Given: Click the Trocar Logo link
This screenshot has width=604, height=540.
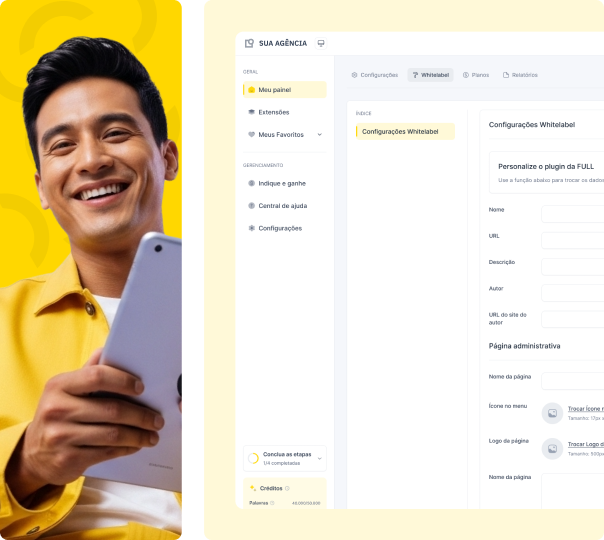Looking at the screenshot, I should pos(585,444).
